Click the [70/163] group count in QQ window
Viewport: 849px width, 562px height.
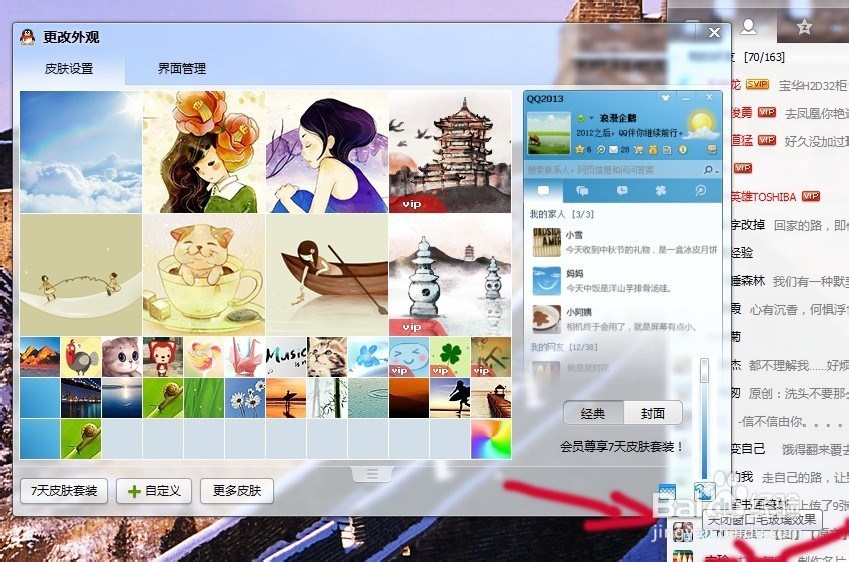tap(764, 57)
